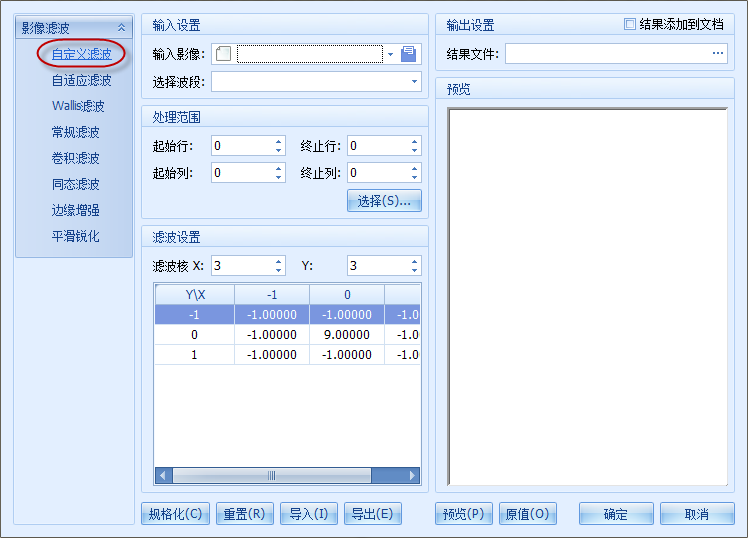Screen dimensions: 748x538
Task: Click 预览(P) preview button
Action: click(x=464, y=514)
